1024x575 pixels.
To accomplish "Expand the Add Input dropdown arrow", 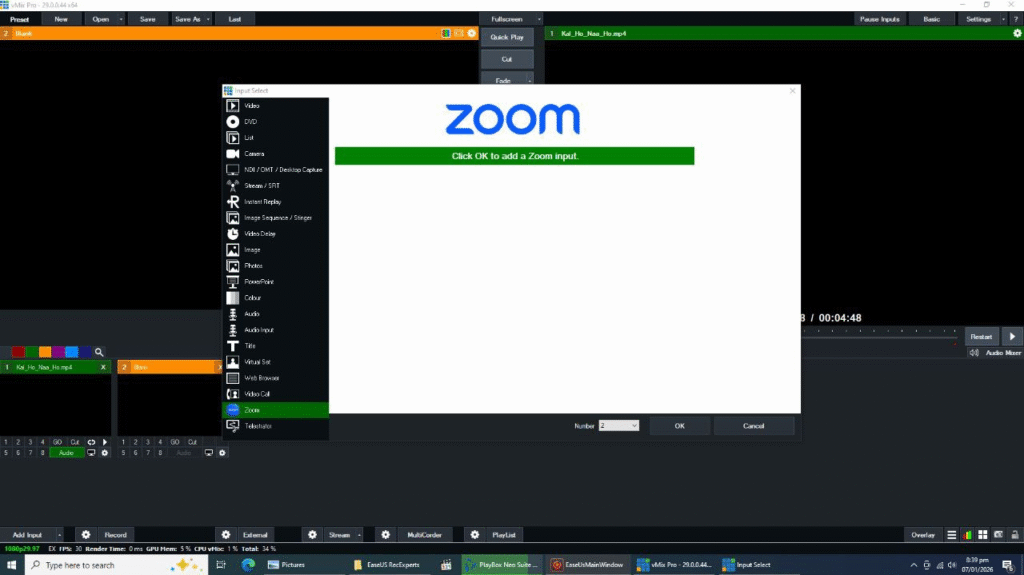I will point(61,535).
